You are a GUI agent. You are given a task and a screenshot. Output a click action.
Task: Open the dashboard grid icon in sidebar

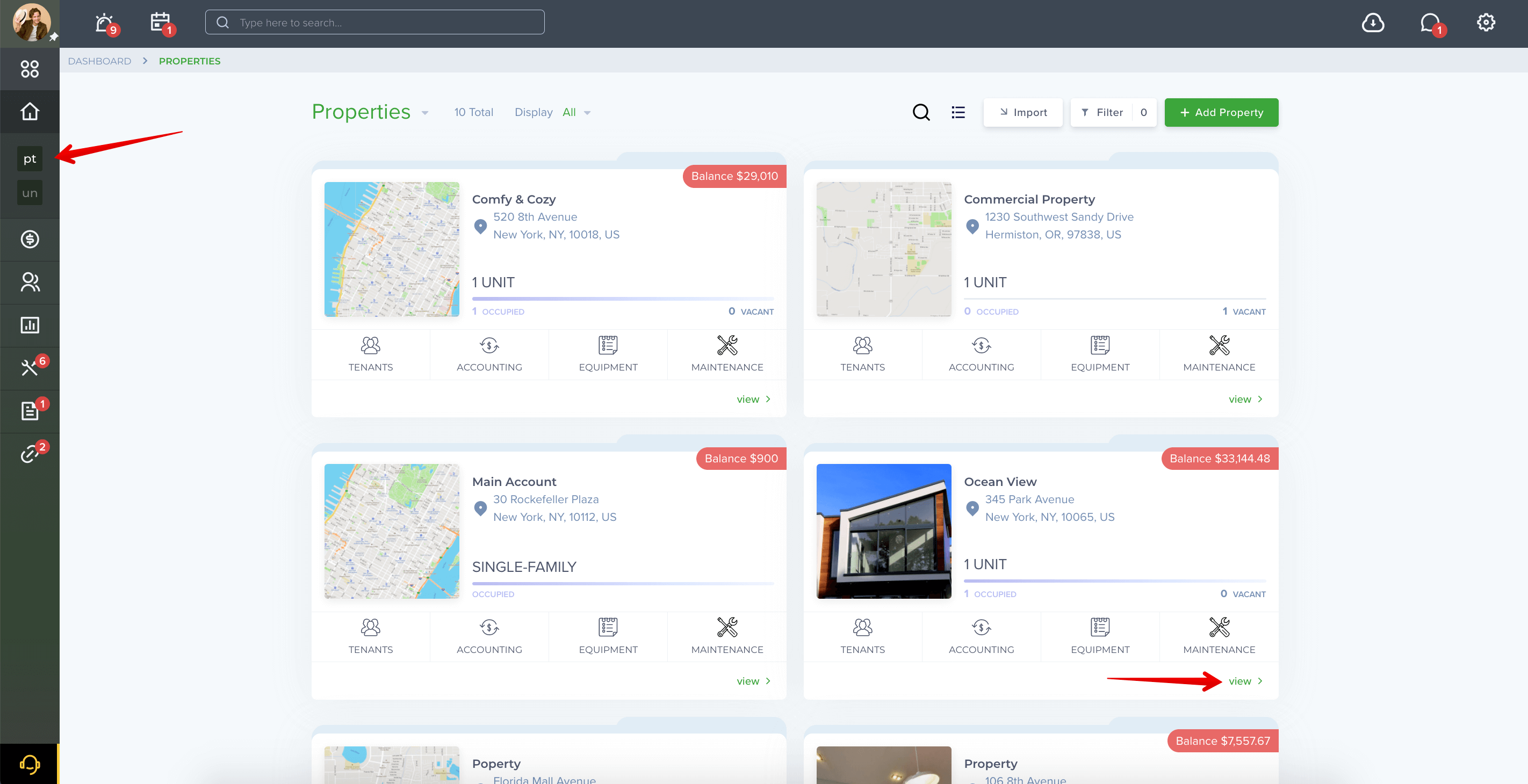(30, 69)
